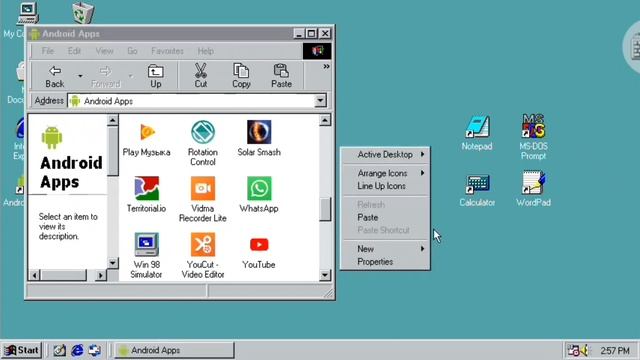Open the Forward history dropdown arrow
The height and width of the screenshot is (360, 640).
click(131, 76)
